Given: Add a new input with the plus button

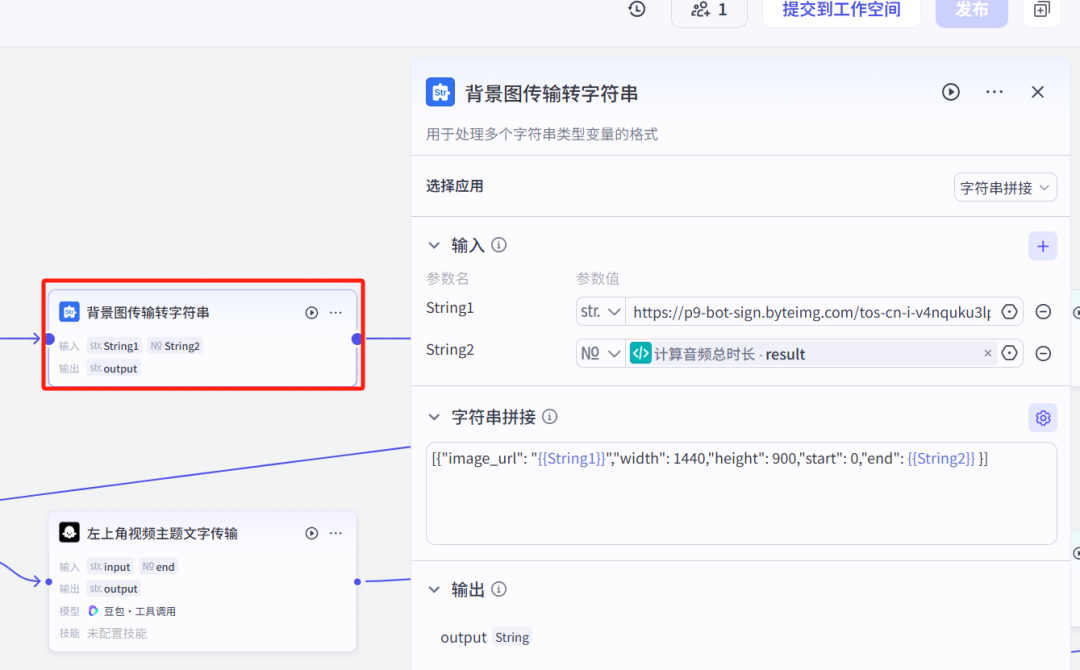Looking at the screenshot, I should point(1042,245).
